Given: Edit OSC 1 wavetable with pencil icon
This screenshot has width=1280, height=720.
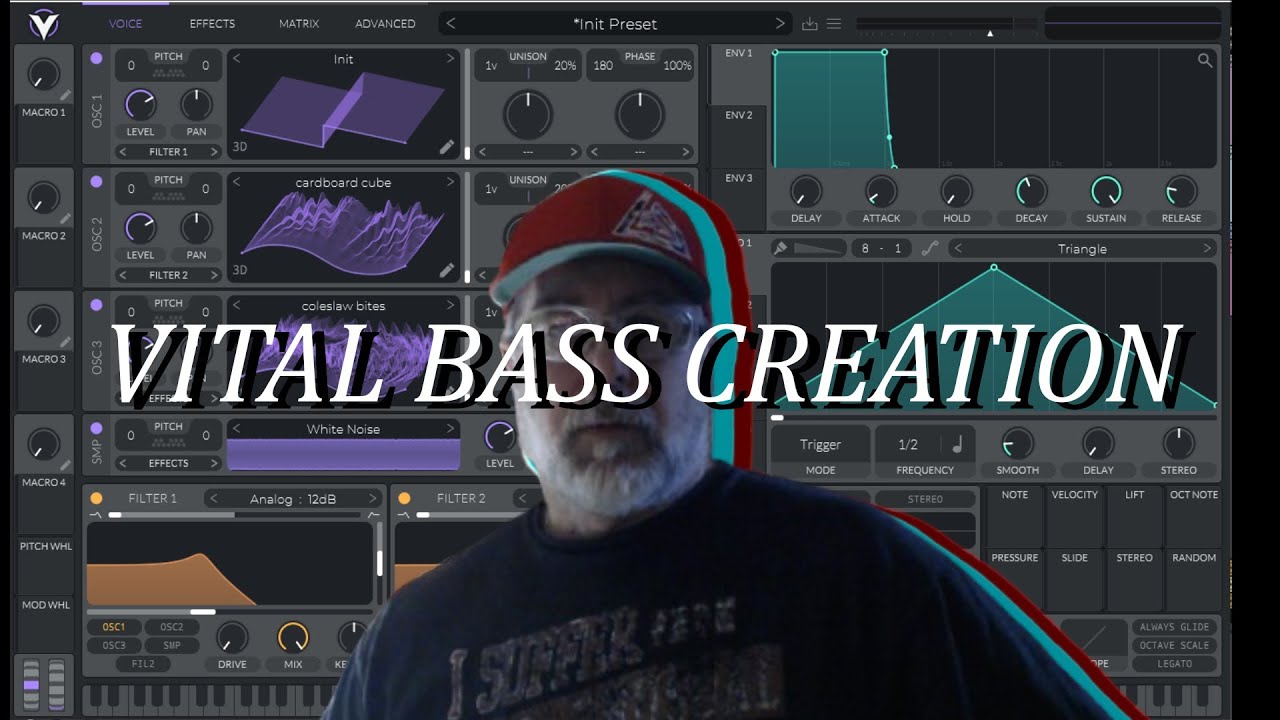Looking at the screenshot, I should [447, 147].
